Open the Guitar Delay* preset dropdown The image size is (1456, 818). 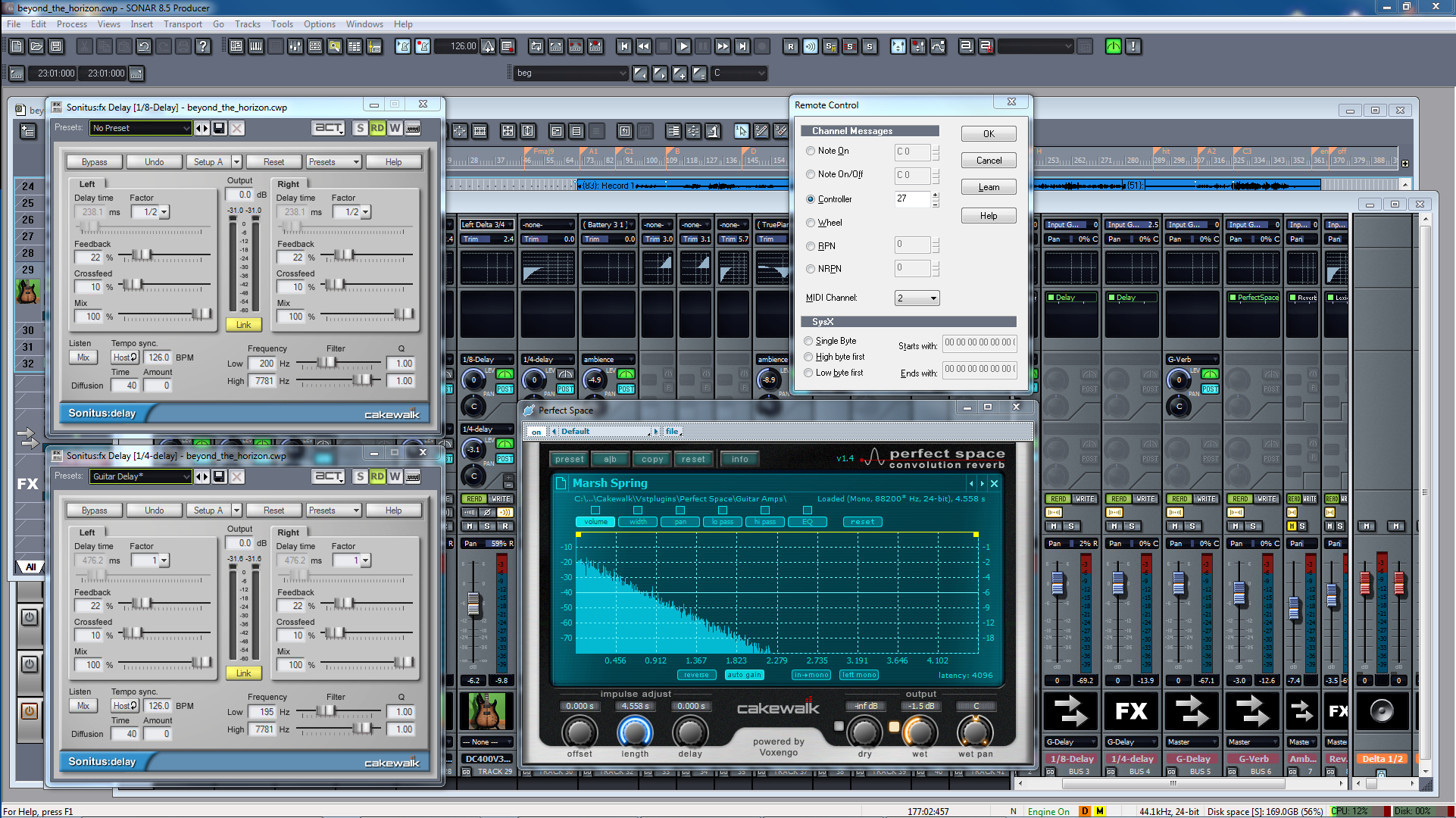[x=141, y=476]
